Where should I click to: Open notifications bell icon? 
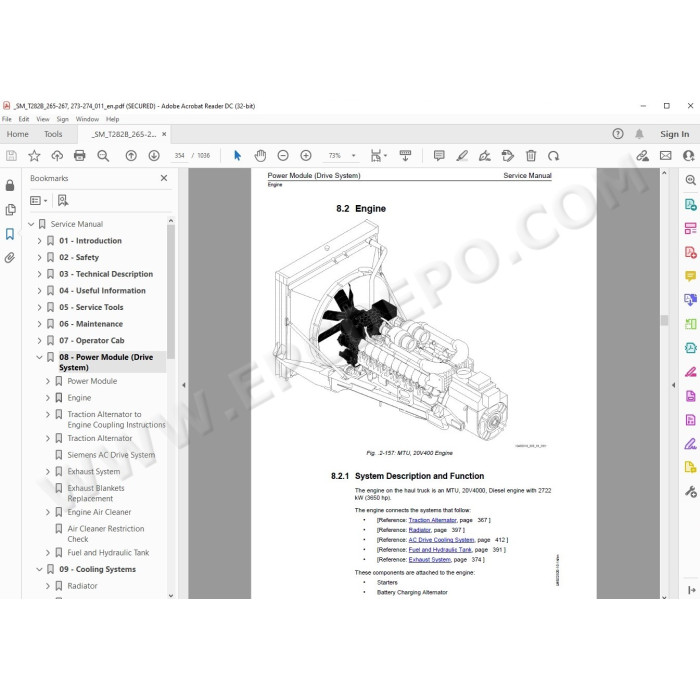639,134
